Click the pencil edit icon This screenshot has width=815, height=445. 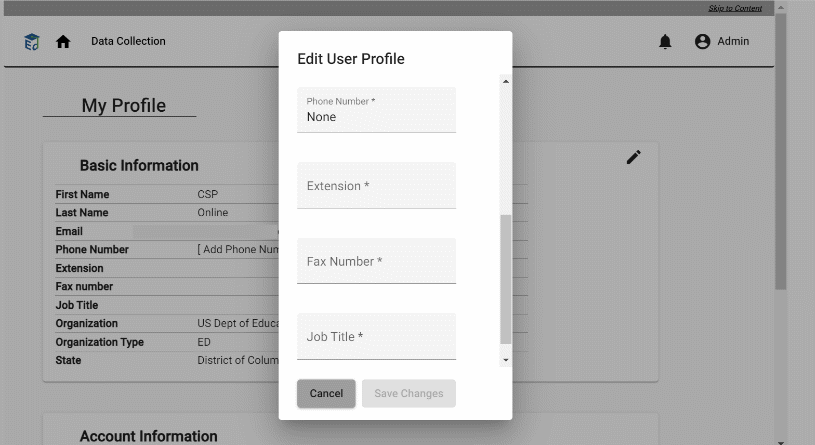(633, 157)
